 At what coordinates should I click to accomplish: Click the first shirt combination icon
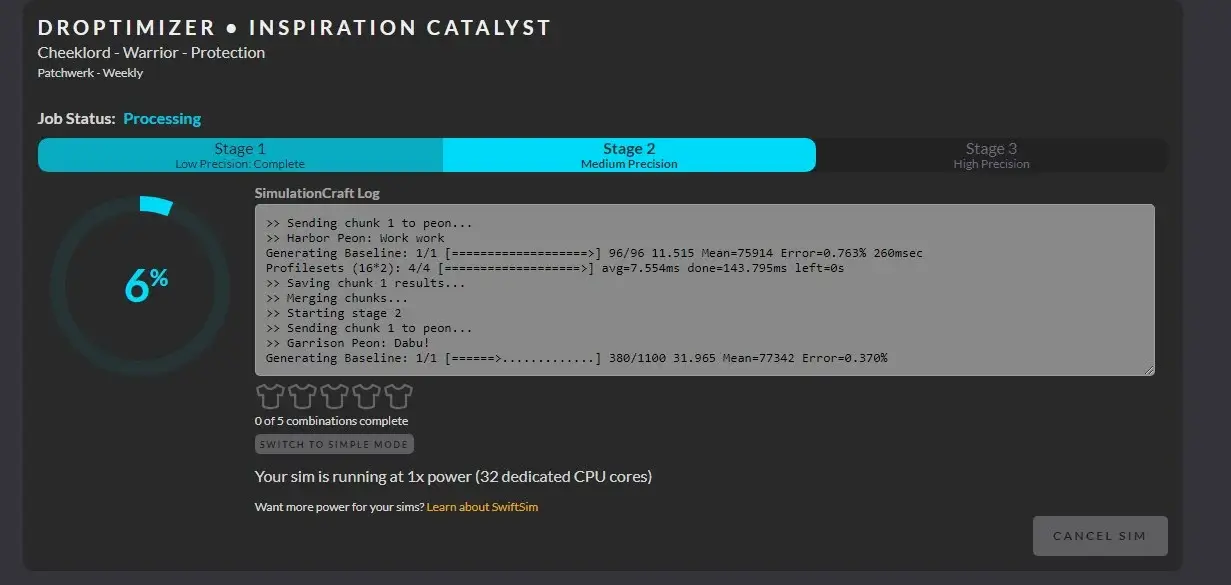tap(270, 397)
